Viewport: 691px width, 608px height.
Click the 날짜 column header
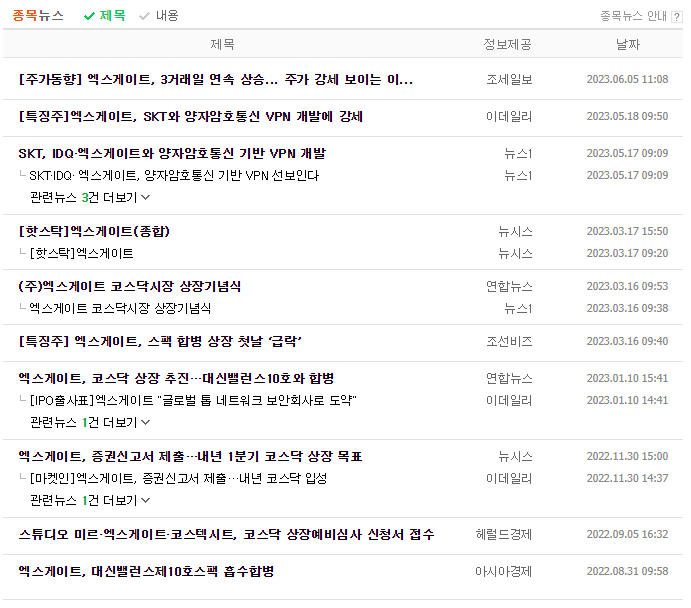coord(628,44)
